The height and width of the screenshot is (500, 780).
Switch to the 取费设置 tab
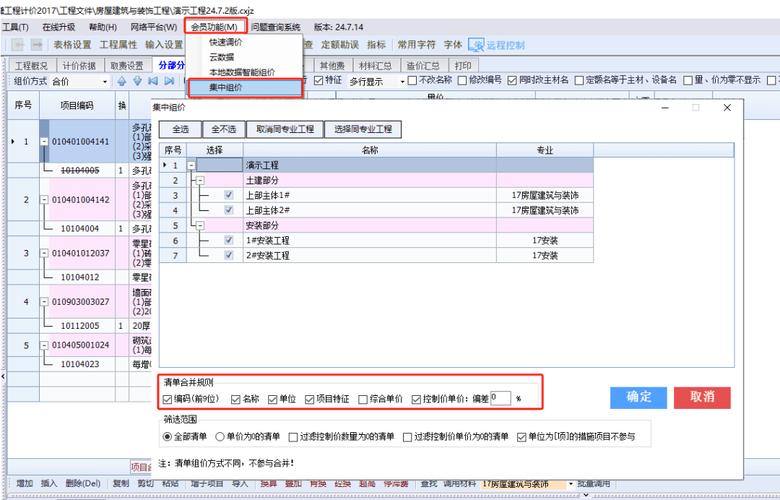coord(126,65)
